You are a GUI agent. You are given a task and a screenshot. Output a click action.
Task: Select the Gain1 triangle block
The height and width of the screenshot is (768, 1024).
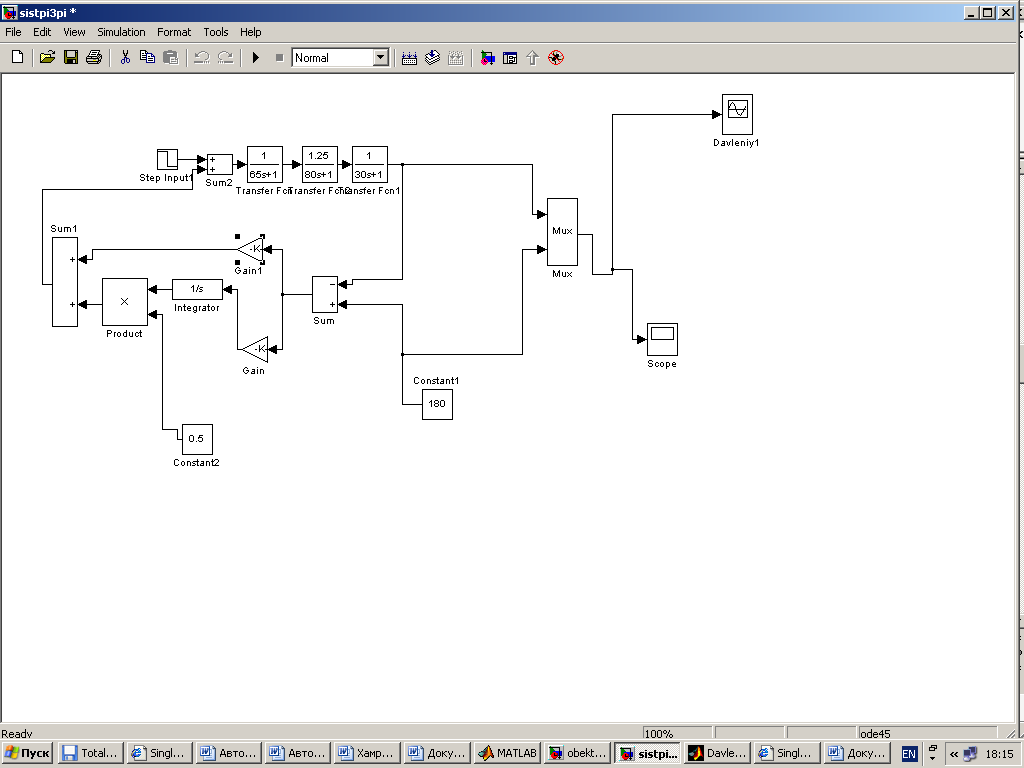(250, 249)
